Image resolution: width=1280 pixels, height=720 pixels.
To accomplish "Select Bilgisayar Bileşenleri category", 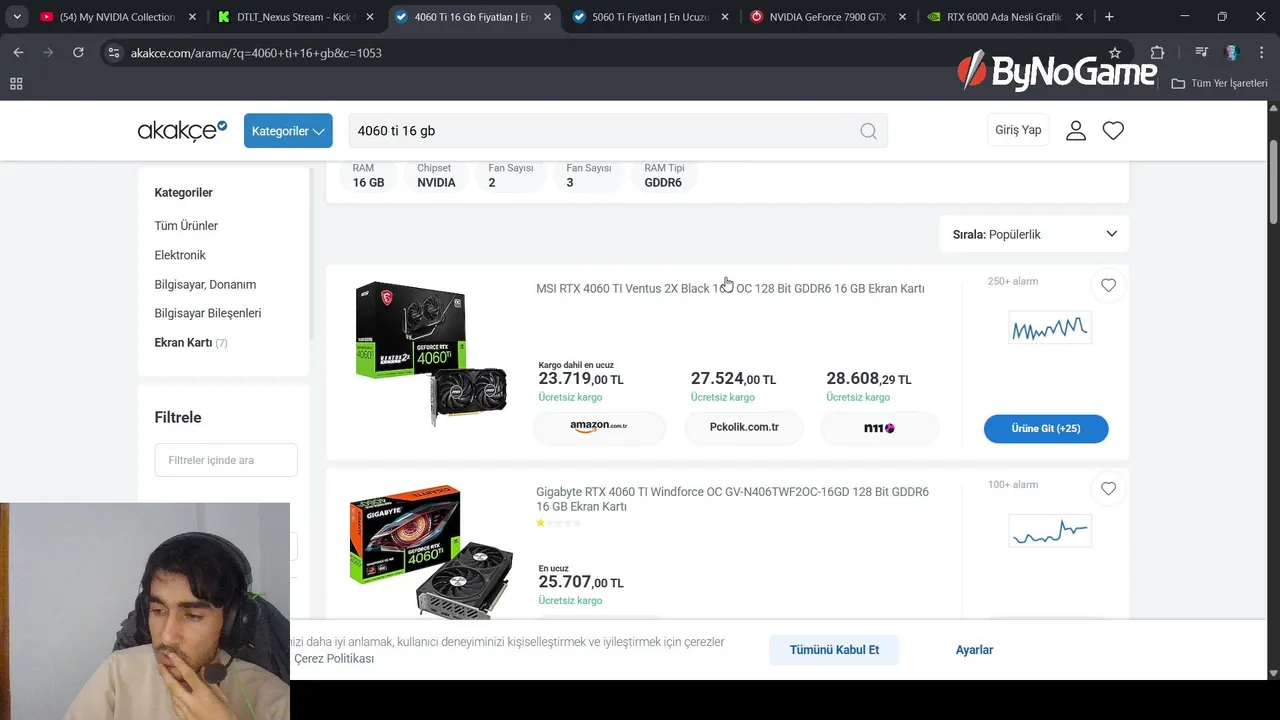I will tap(208, 313).
